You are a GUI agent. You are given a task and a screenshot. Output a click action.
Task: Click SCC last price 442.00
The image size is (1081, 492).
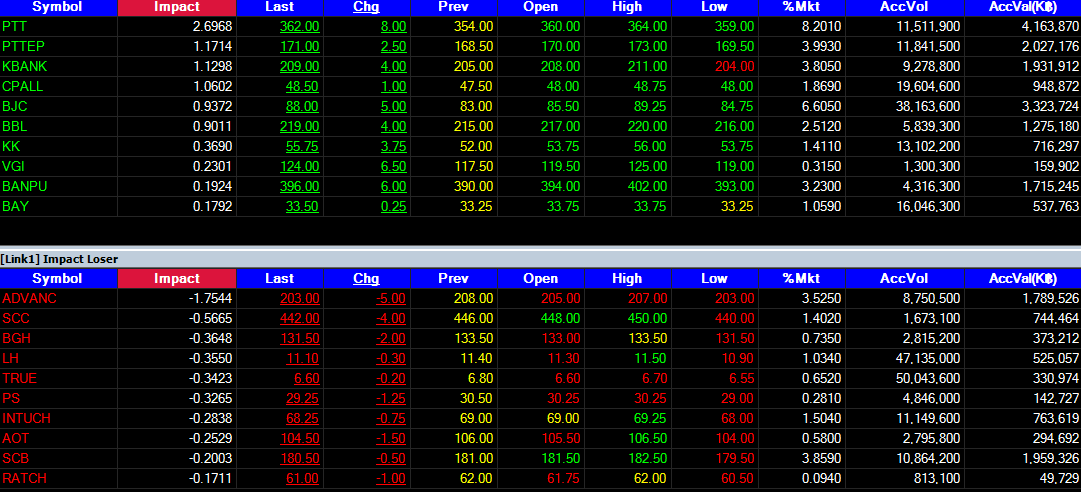(299, 318)
